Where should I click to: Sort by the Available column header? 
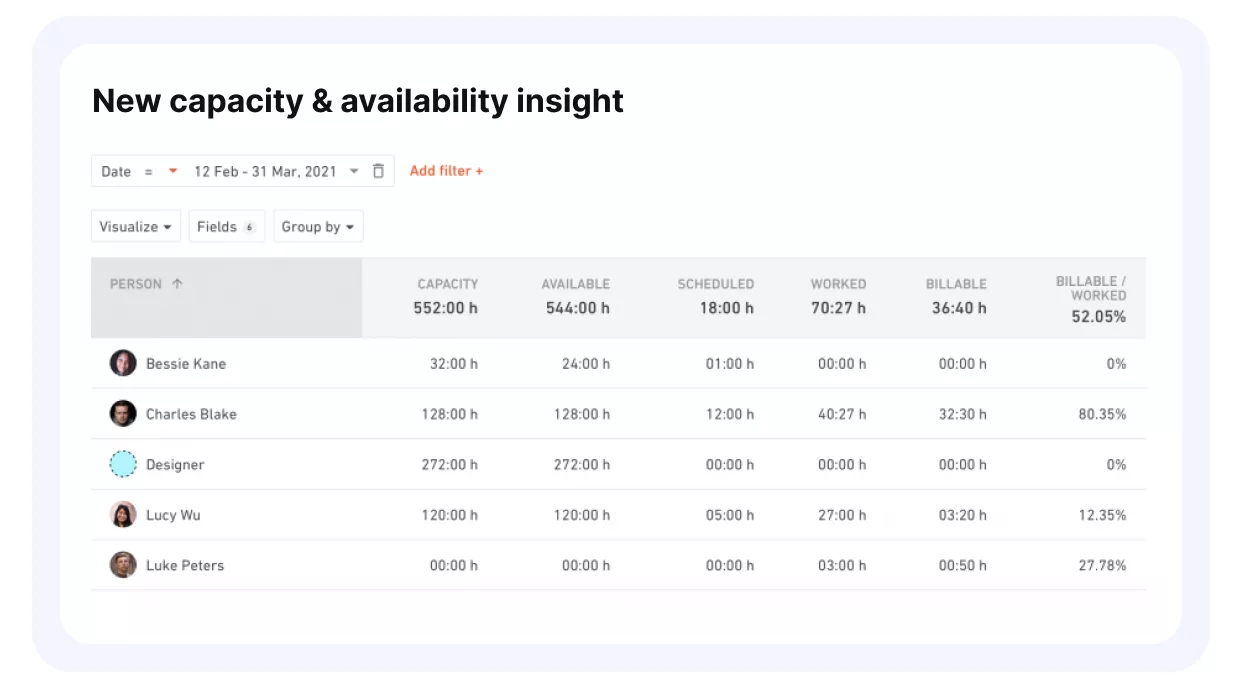[x=576, y=284]
